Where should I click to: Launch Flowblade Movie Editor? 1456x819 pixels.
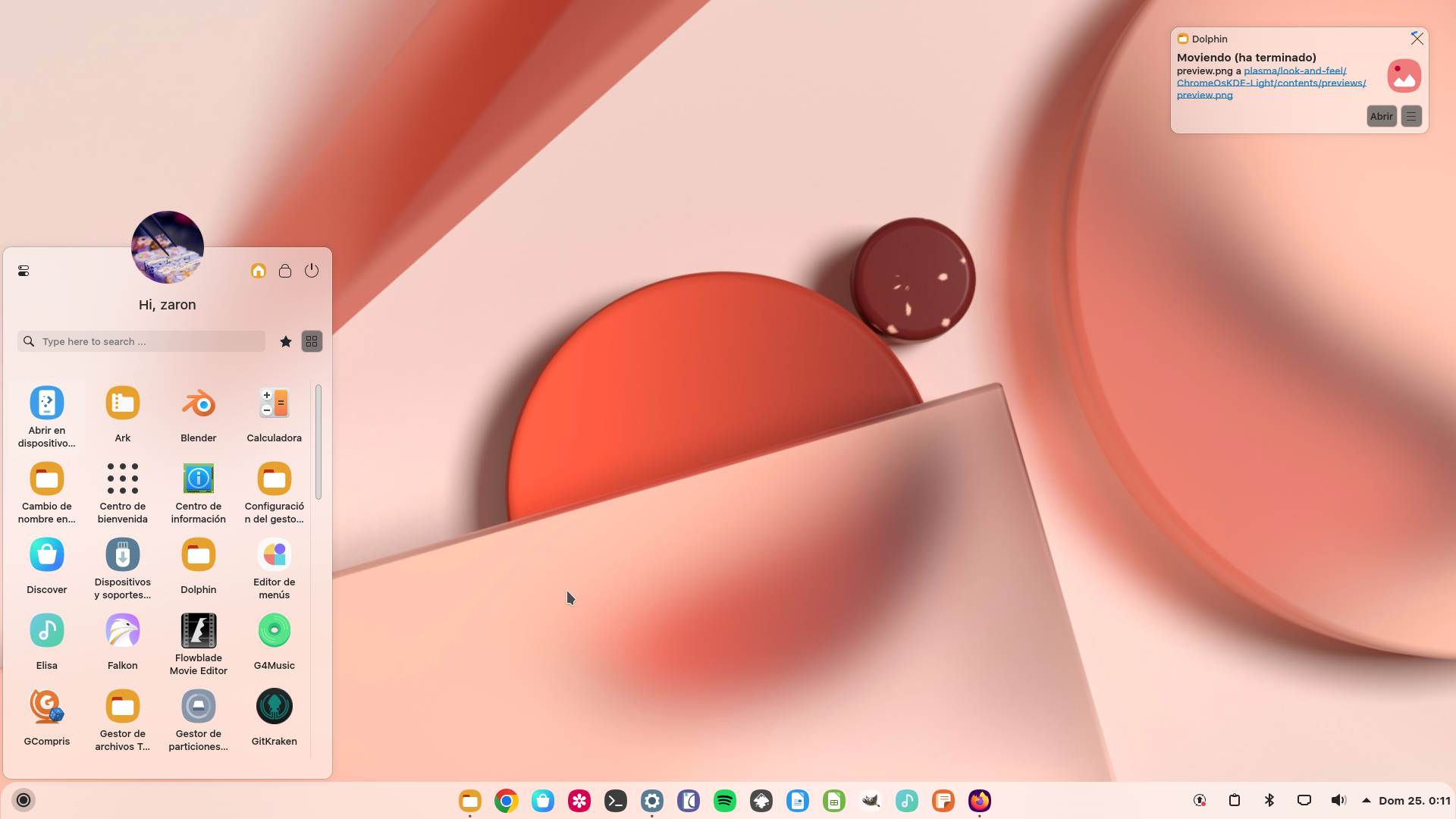(x=198, y=644)
